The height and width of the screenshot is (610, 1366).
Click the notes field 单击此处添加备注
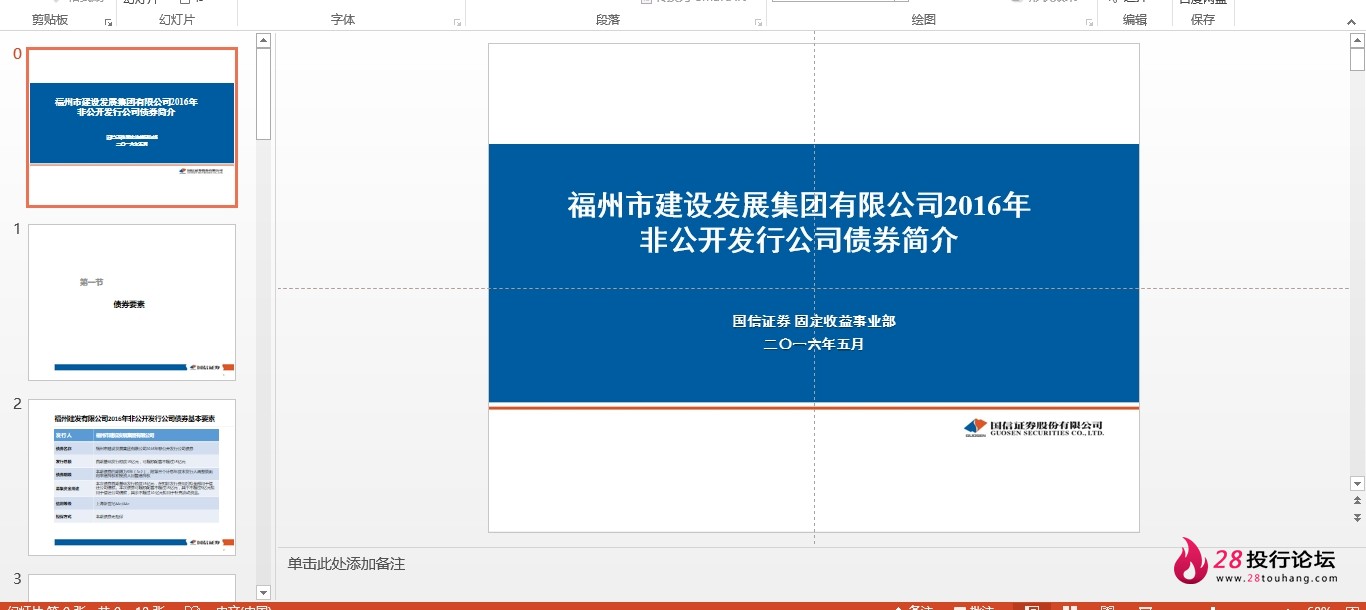click(346, 564)
